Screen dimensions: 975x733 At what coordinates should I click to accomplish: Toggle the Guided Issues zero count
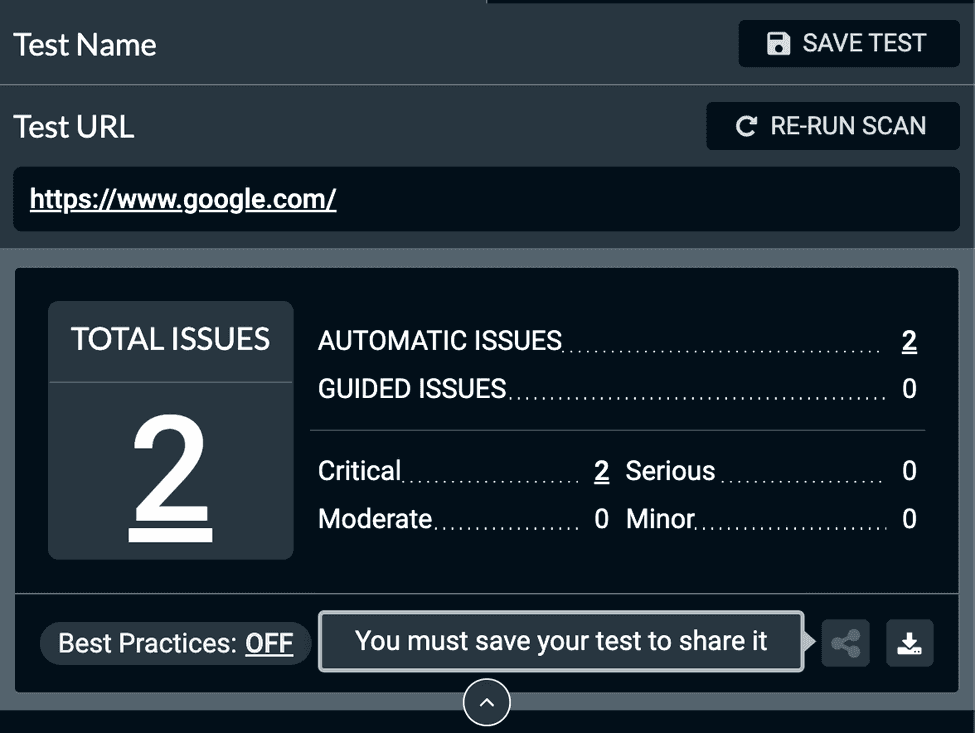pyautogui.click(x=908, y=389)
